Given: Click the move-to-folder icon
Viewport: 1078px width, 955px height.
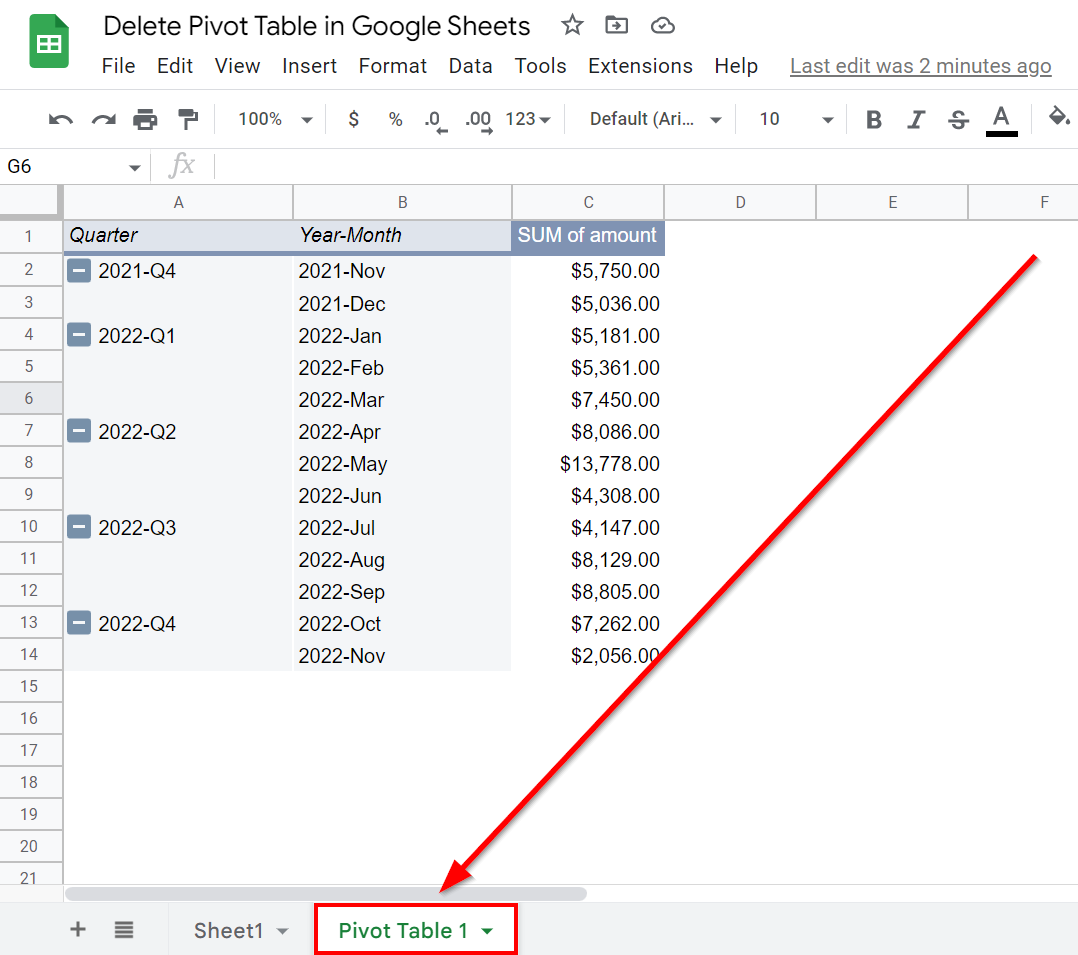Looking at the screenshot, I should pos(617,25).
